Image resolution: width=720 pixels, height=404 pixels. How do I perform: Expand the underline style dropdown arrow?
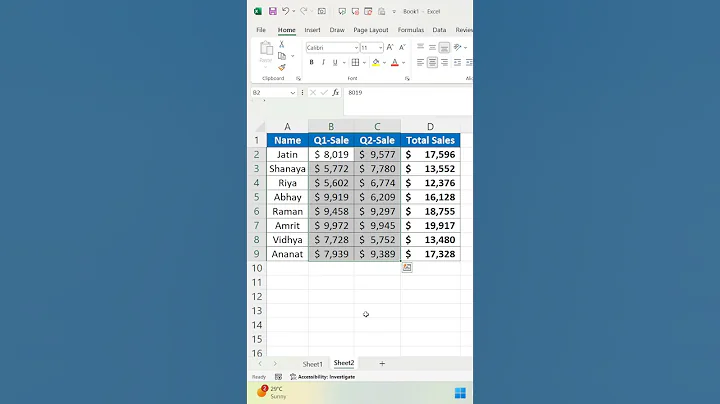tap(343, 62)
